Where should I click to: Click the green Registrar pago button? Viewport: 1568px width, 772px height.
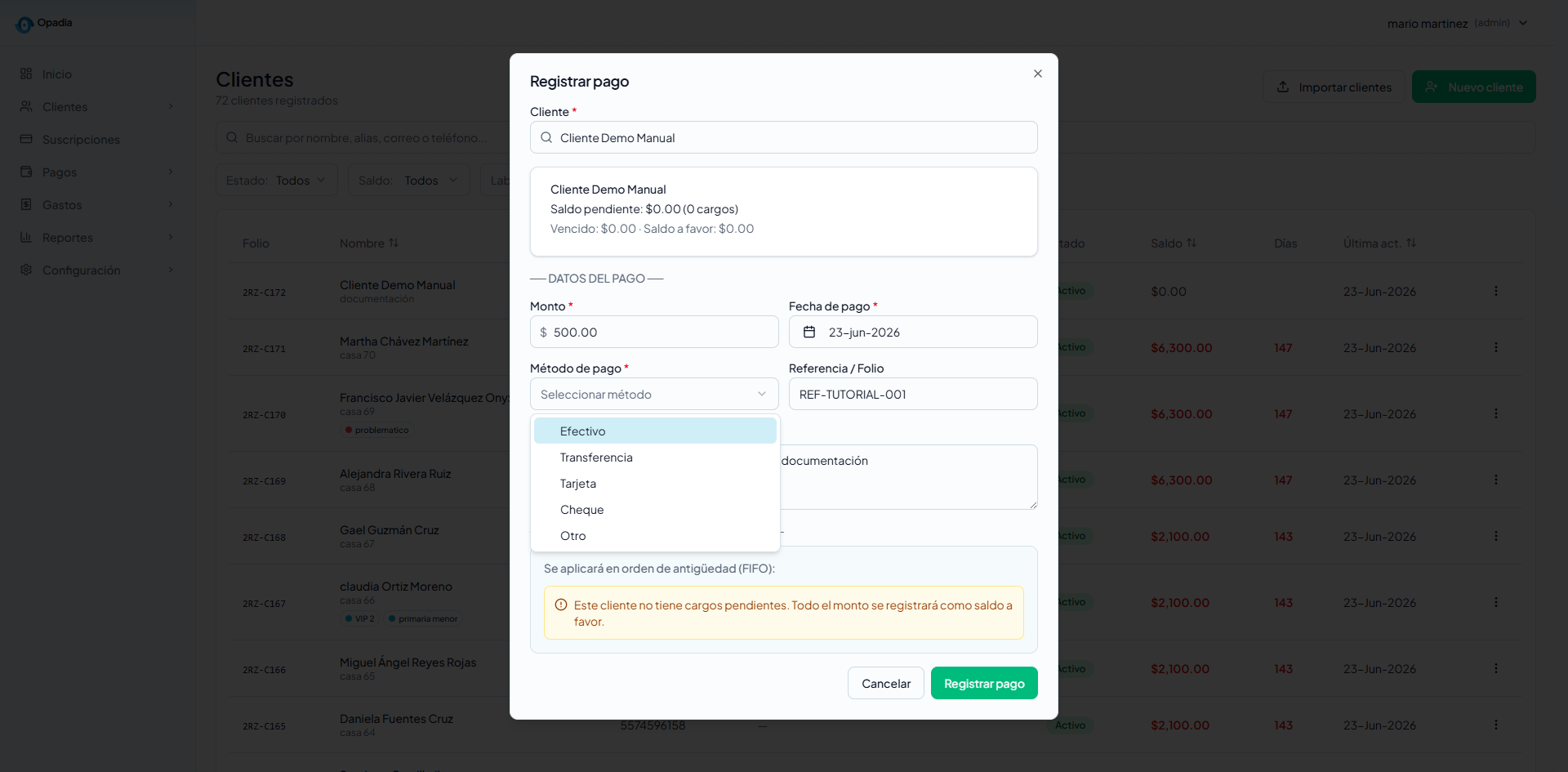(984, 683)
